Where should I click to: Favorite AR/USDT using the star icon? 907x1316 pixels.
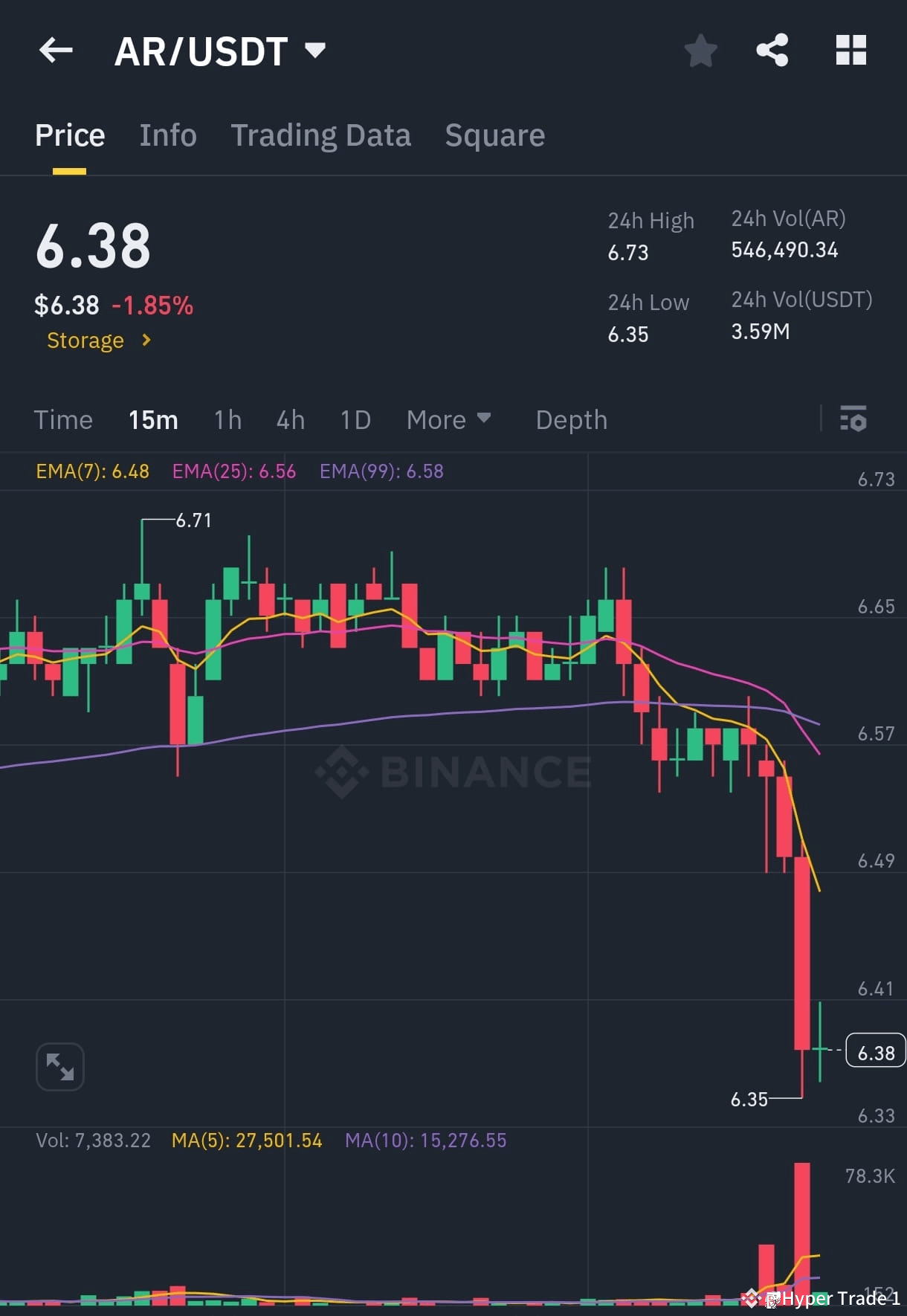point(700,50)
